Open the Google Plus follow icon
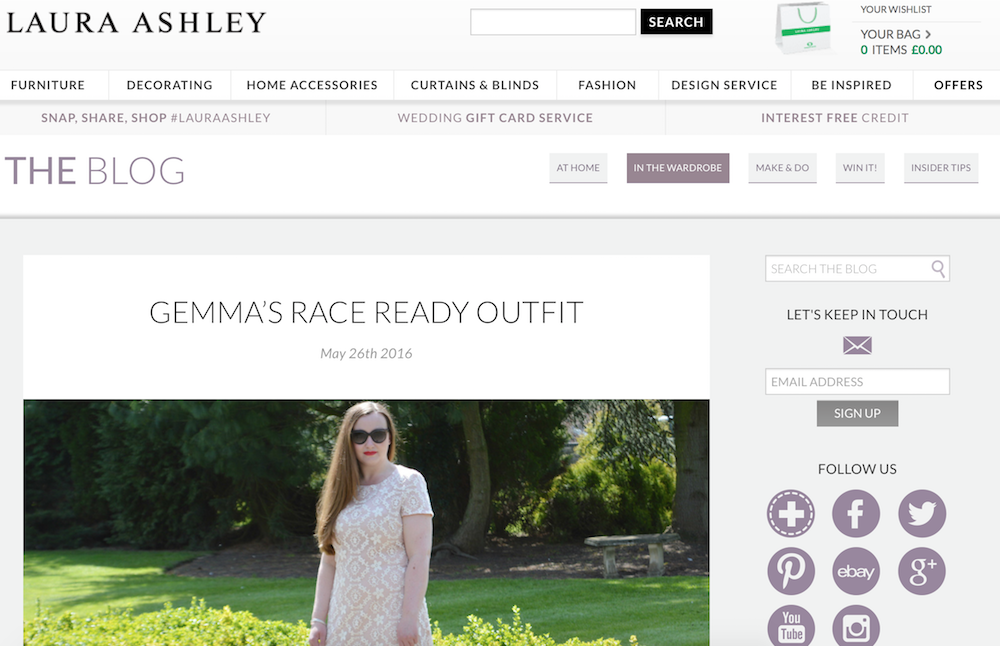The height and width of the screenshot is (646, 1000). pyautogui.click(x=922, y=571)
